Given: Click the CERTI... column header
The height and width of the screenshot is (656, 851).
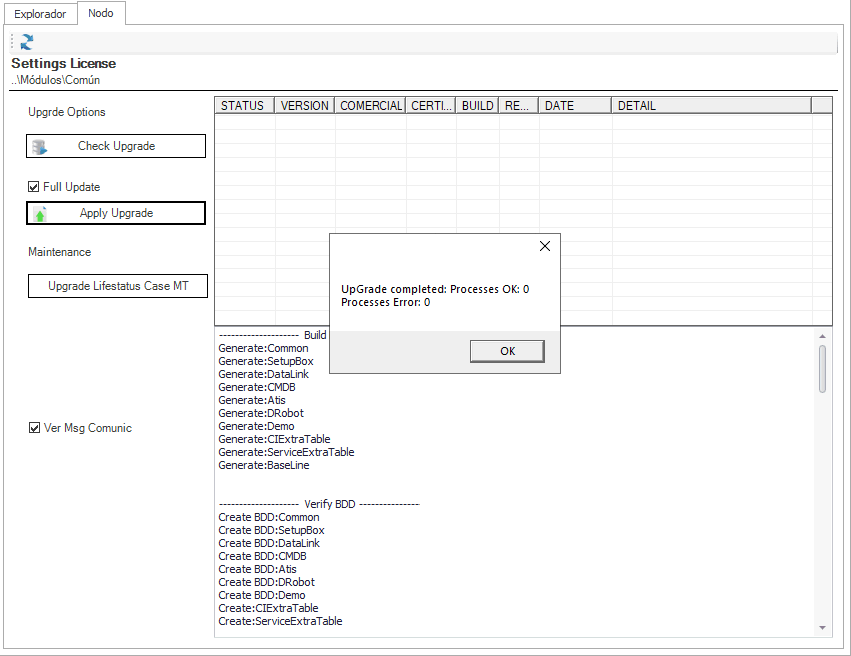Looking at the screenshot, I should click(x=431, y=105).
